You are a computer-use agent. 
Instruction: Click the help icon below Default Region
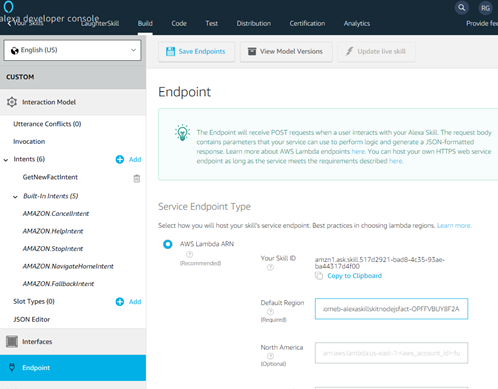point(270,312)
